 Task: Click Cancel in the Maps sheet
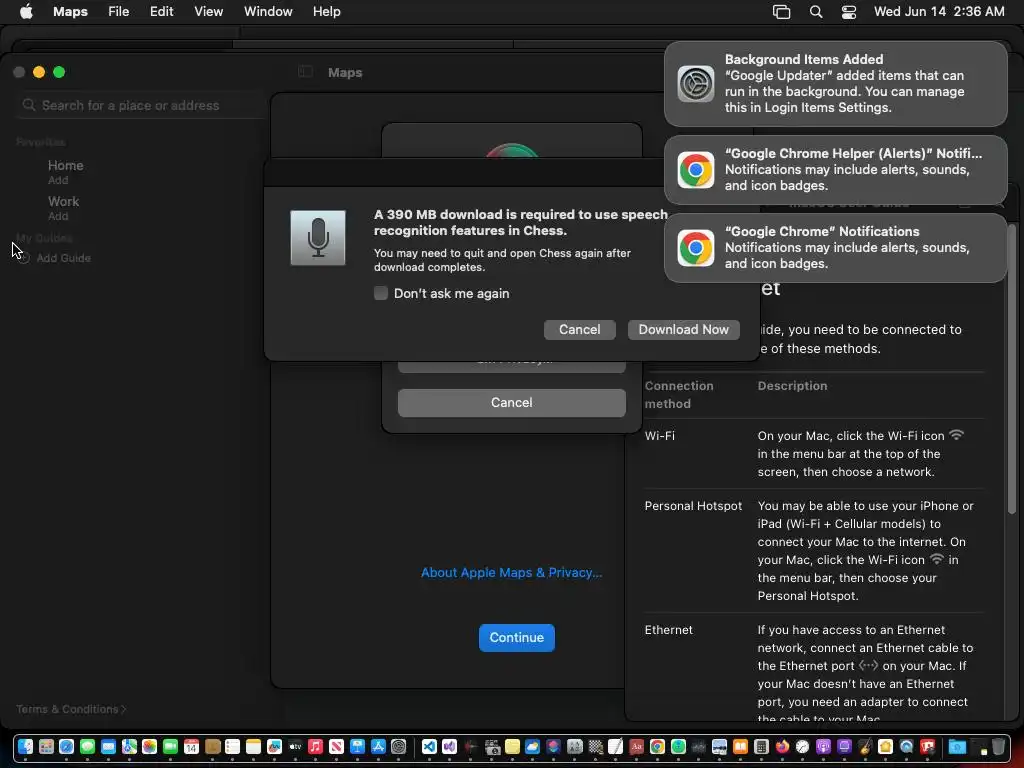click(x=511, y=402)
